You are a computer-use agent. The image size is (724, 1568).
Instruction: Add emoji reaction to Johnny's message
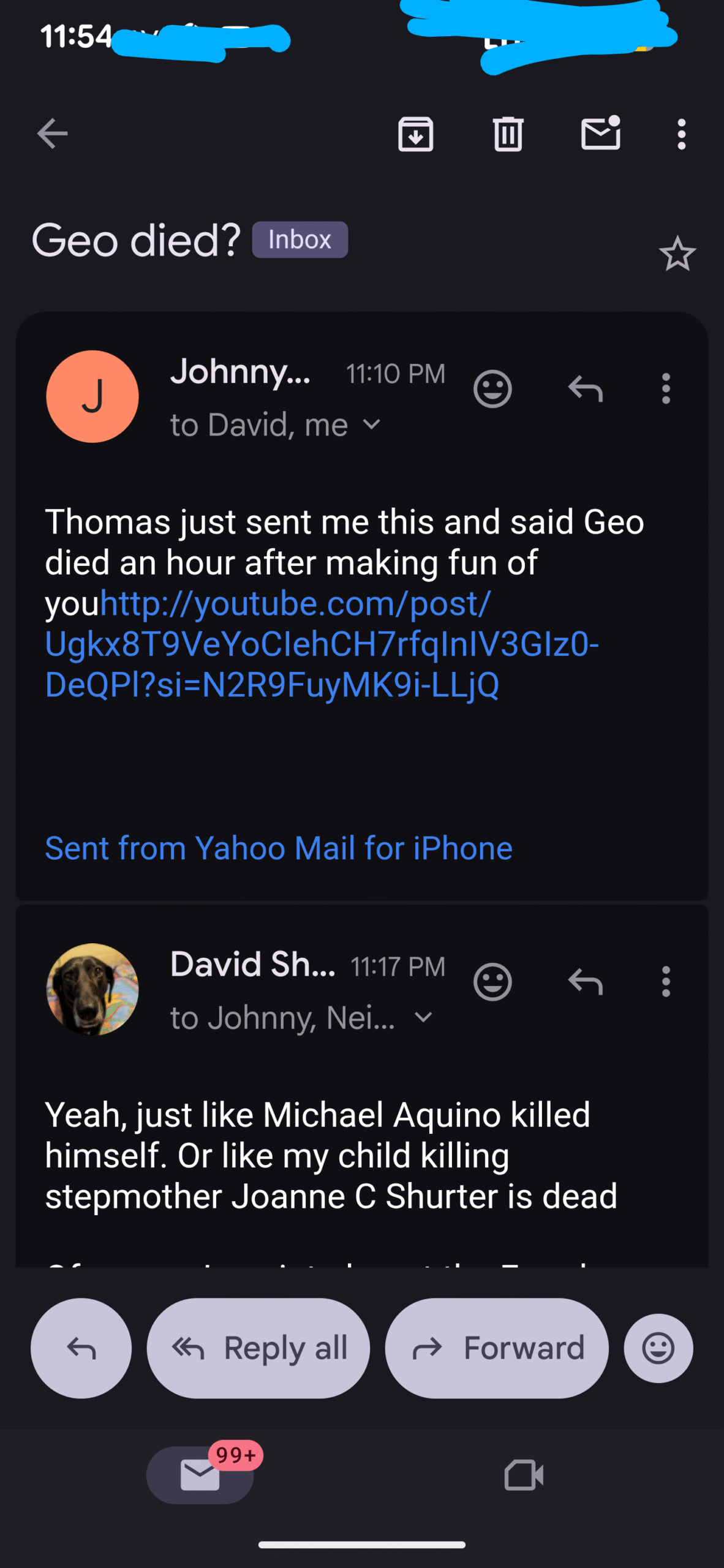tap(492, 389)
